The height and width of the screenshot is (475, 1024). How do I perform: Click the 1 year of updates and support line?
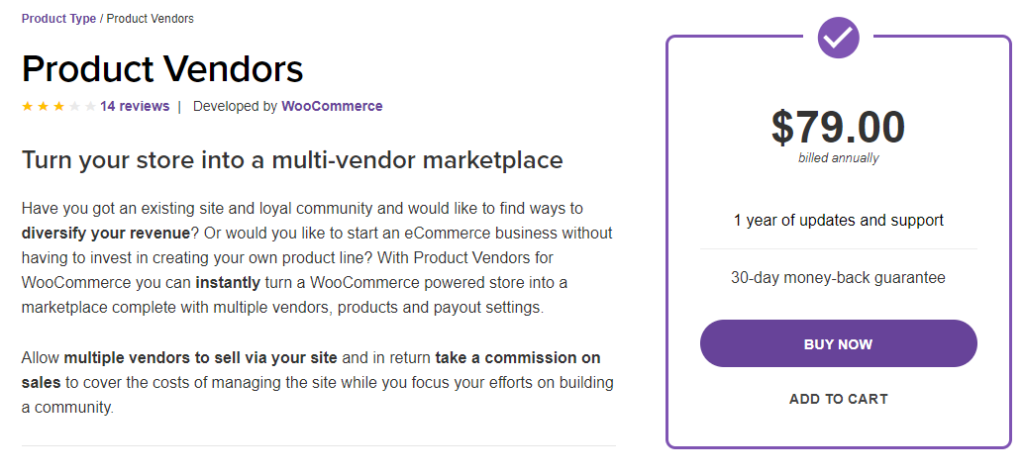tap(838, 220)
